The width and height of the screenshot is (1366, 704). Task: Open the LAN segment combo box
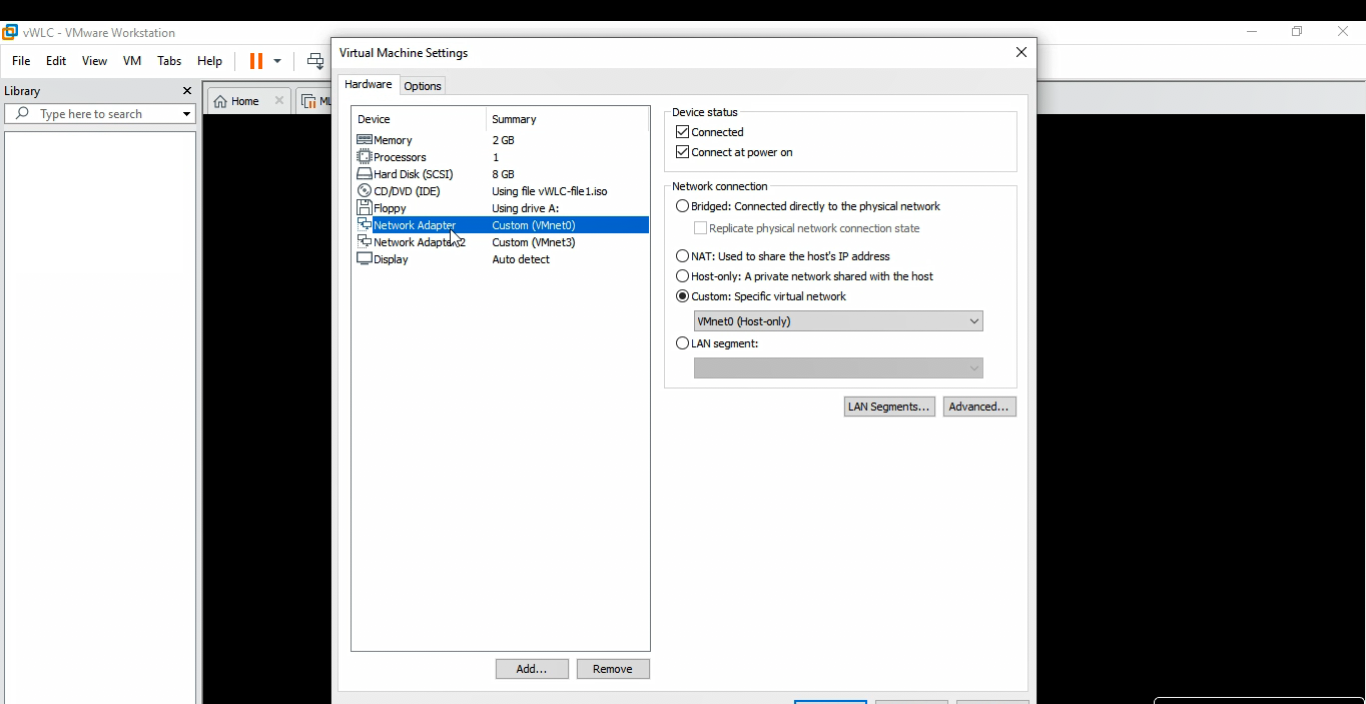pyautogui.click(x=838, y=368)
